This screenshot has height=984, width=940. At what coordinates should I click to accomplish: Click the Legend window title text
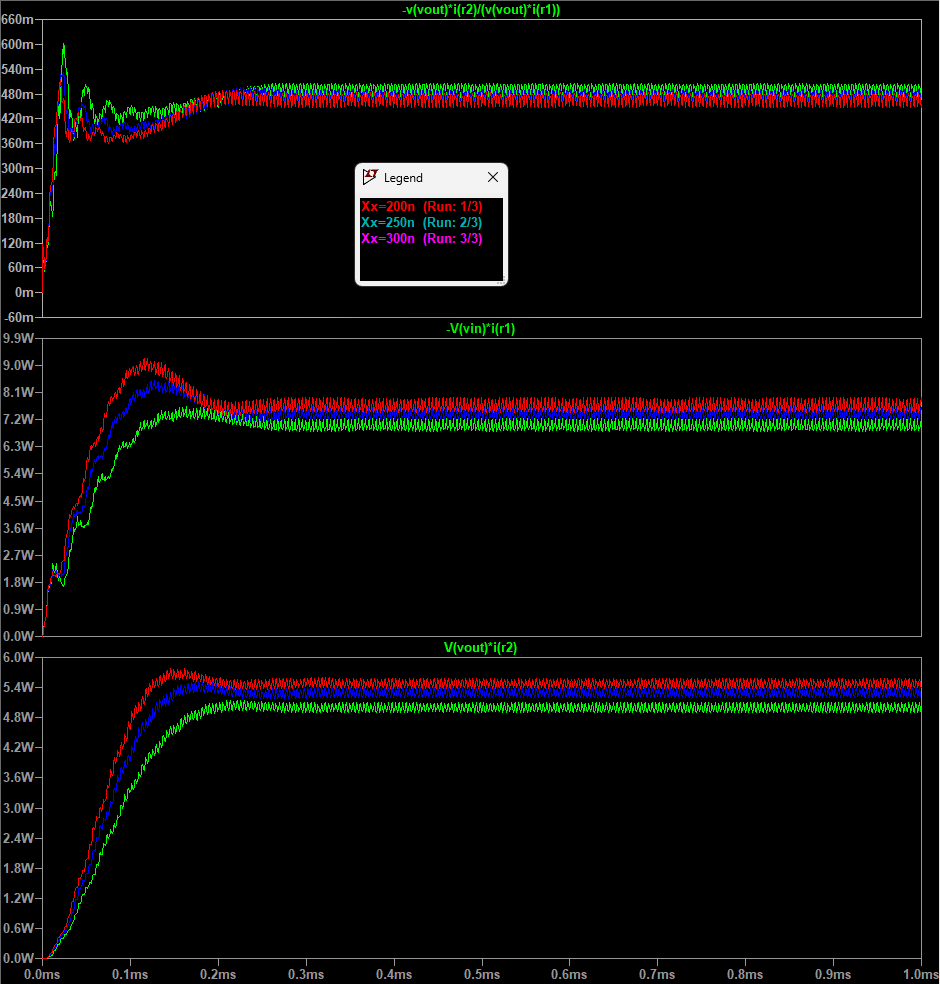click(403, 178)
